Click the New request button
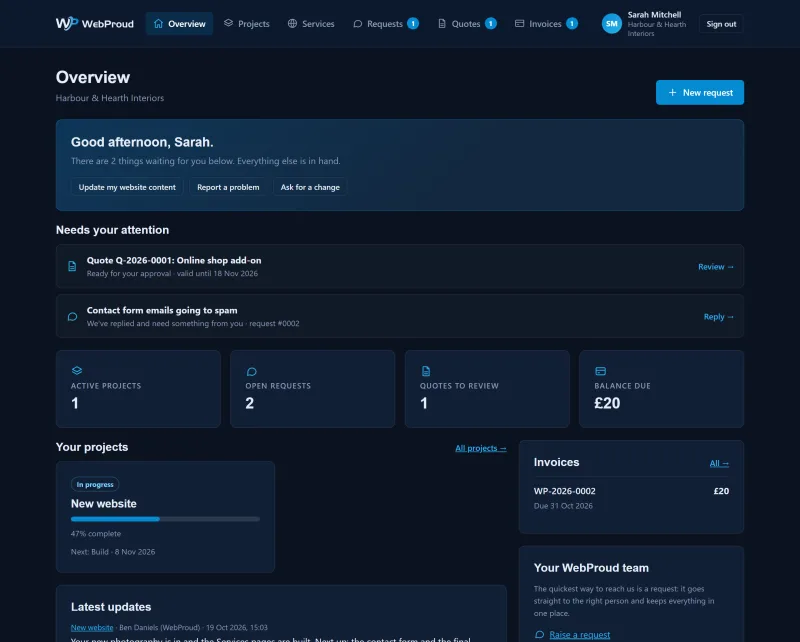Screen dimensions: 800x642 click(699, 92)
